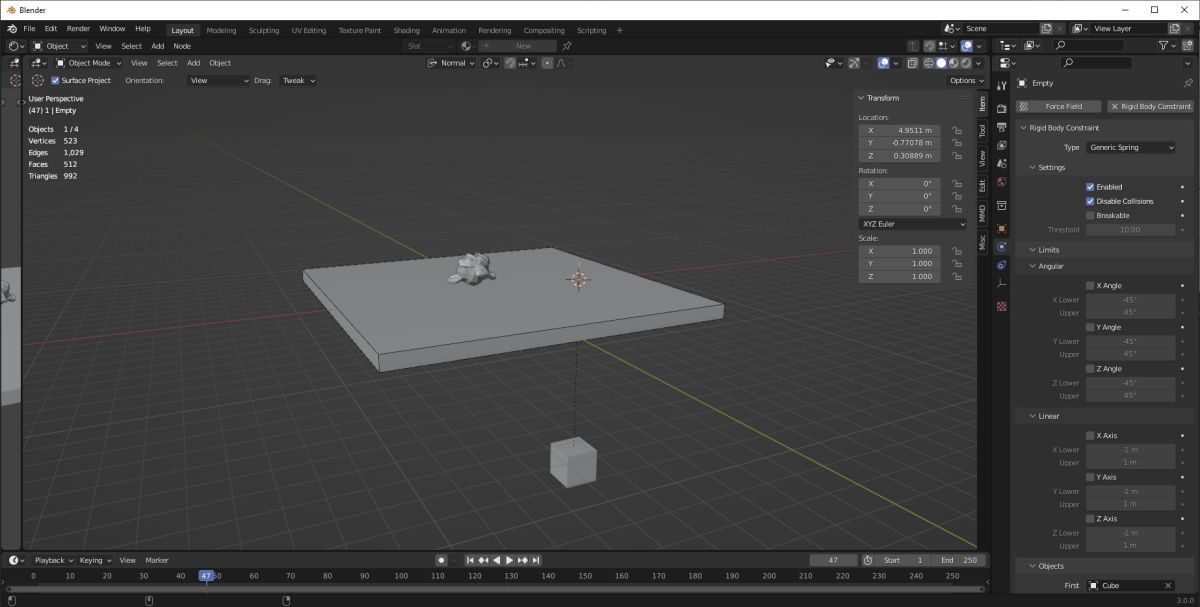Open the File menu
The image size is (1200, 607).
pos(29,29)
